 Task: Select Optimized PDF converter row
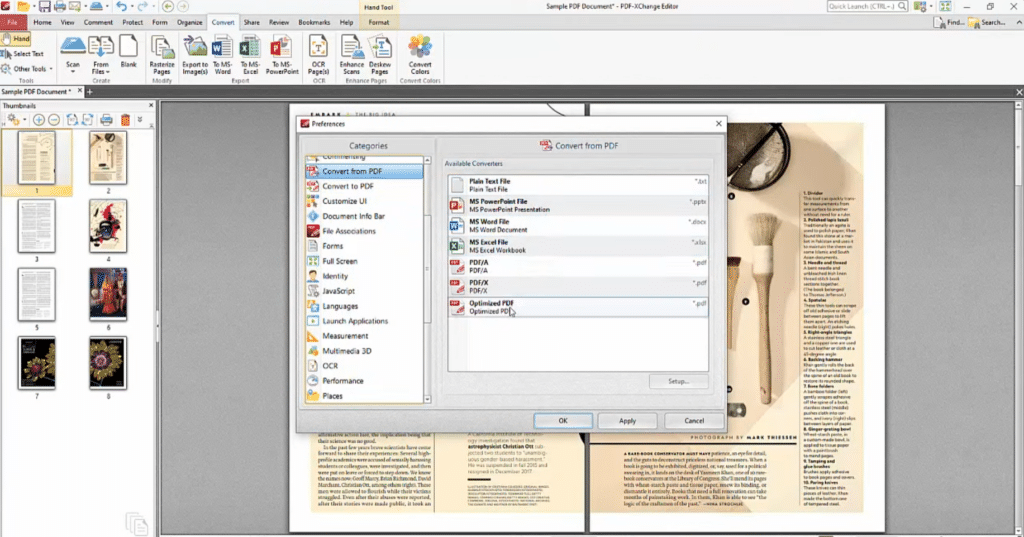[578, 307]
